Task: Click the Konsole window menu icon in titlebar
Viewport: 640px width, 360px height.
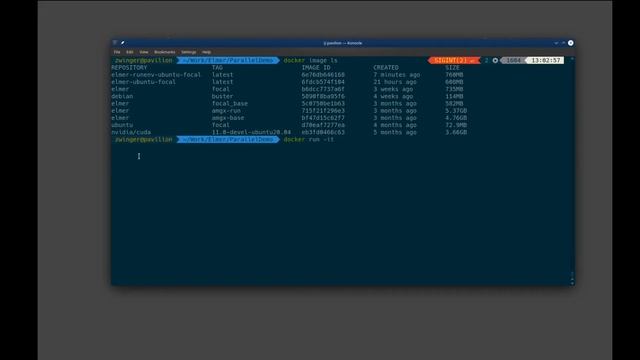Action: tap(115, 43)
